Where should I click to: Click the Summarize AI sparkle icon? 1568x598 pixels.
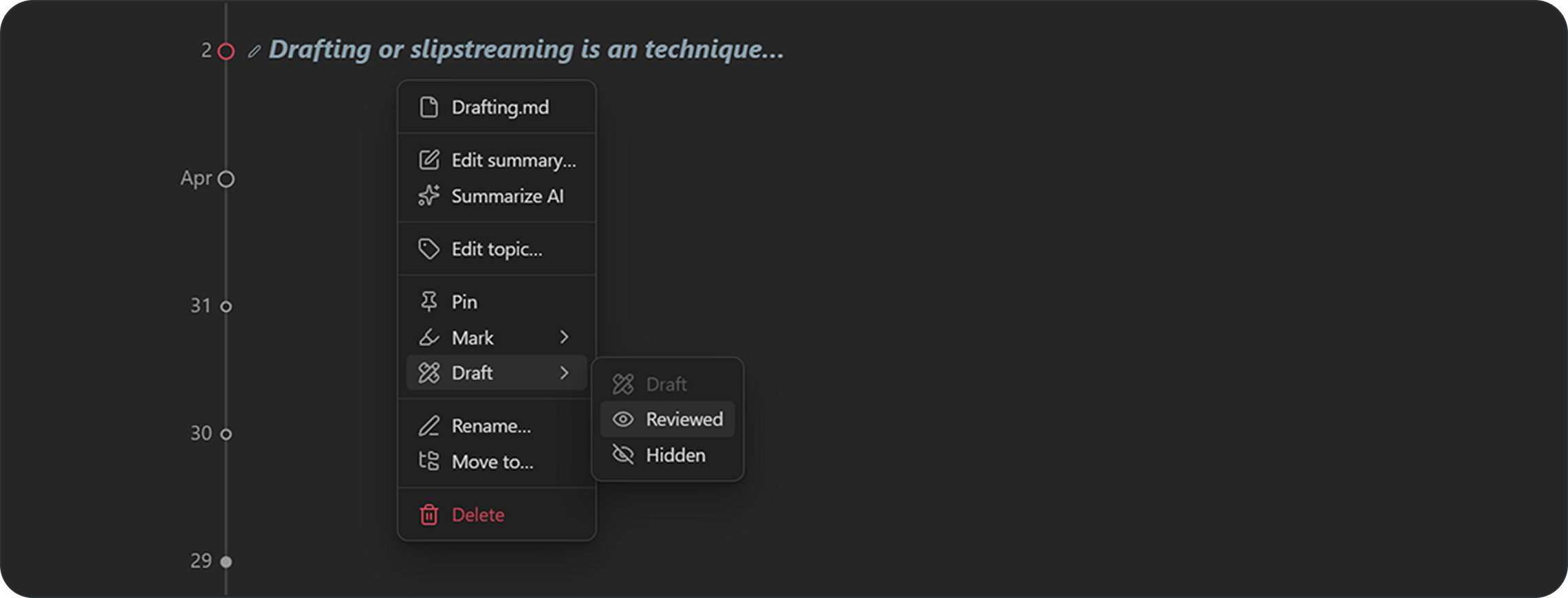pos(428,196)
